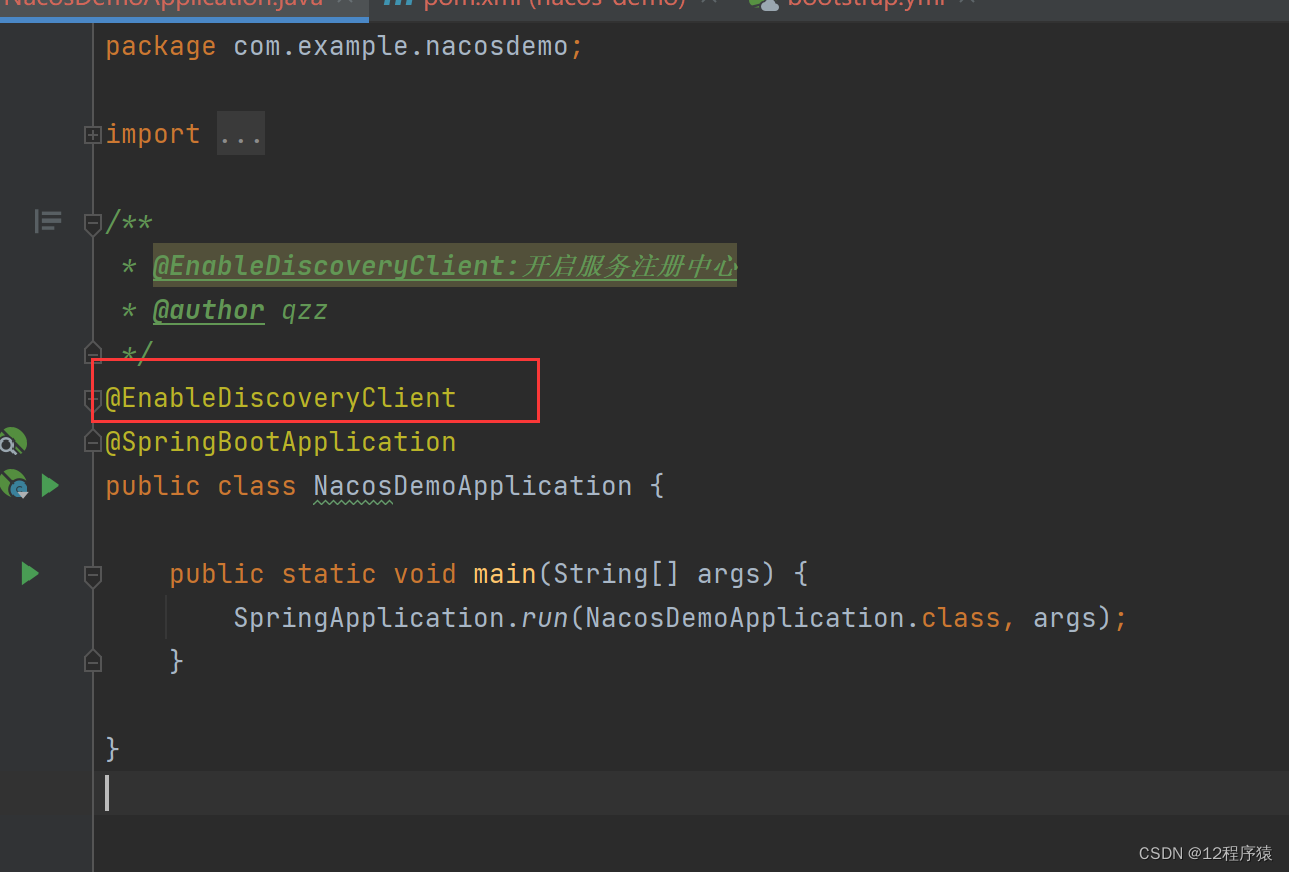1289x872 pixels.
Task: Collapse the main method at its signature fold marker
Action: (x=92, y=575)
